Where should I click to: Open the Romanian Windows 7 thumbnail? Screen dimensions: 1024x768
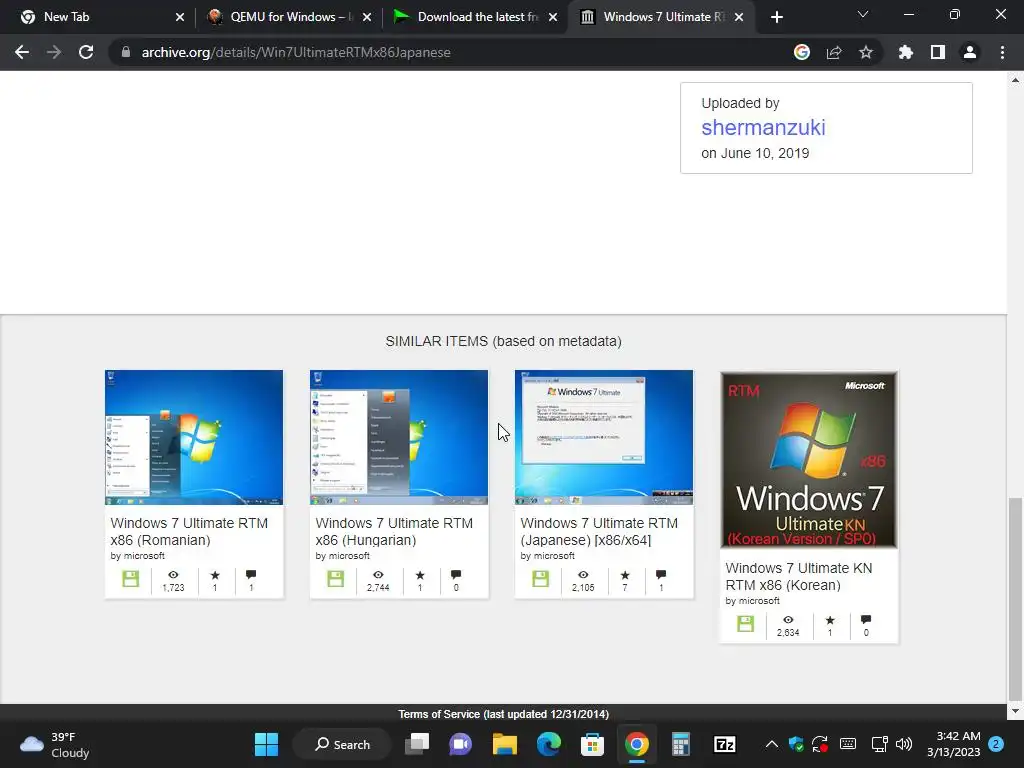194,438
